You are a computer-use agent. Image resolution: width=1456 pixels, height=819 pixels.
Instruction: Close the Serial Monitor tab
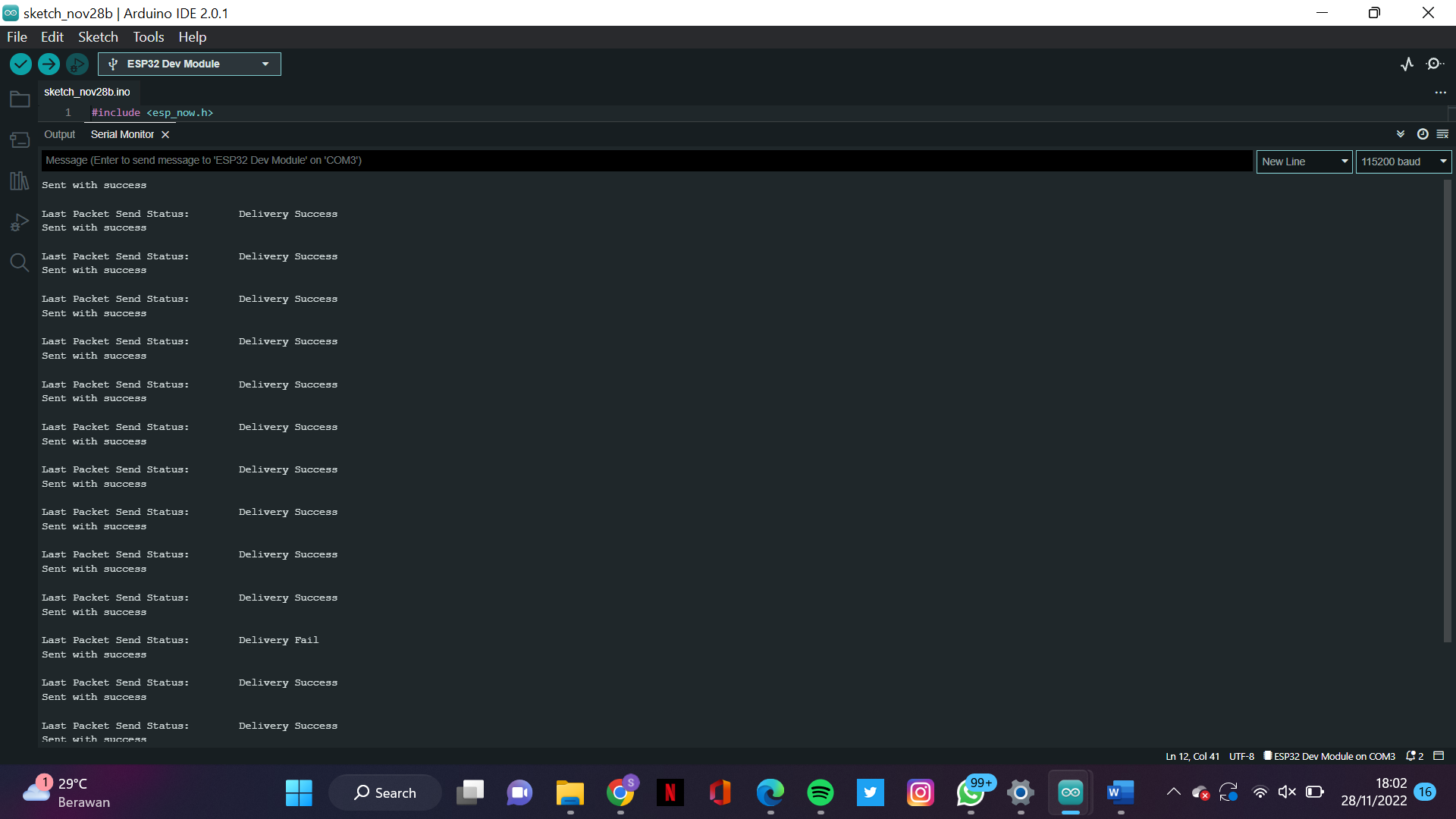pos(165,134)
